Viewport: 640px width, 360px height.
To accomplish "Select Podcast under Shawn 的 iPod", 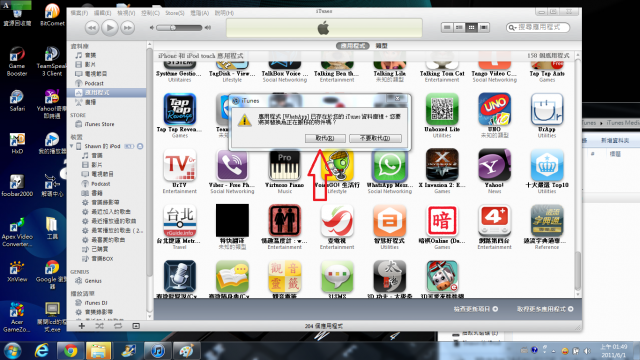I will click(x=100, y=184).
